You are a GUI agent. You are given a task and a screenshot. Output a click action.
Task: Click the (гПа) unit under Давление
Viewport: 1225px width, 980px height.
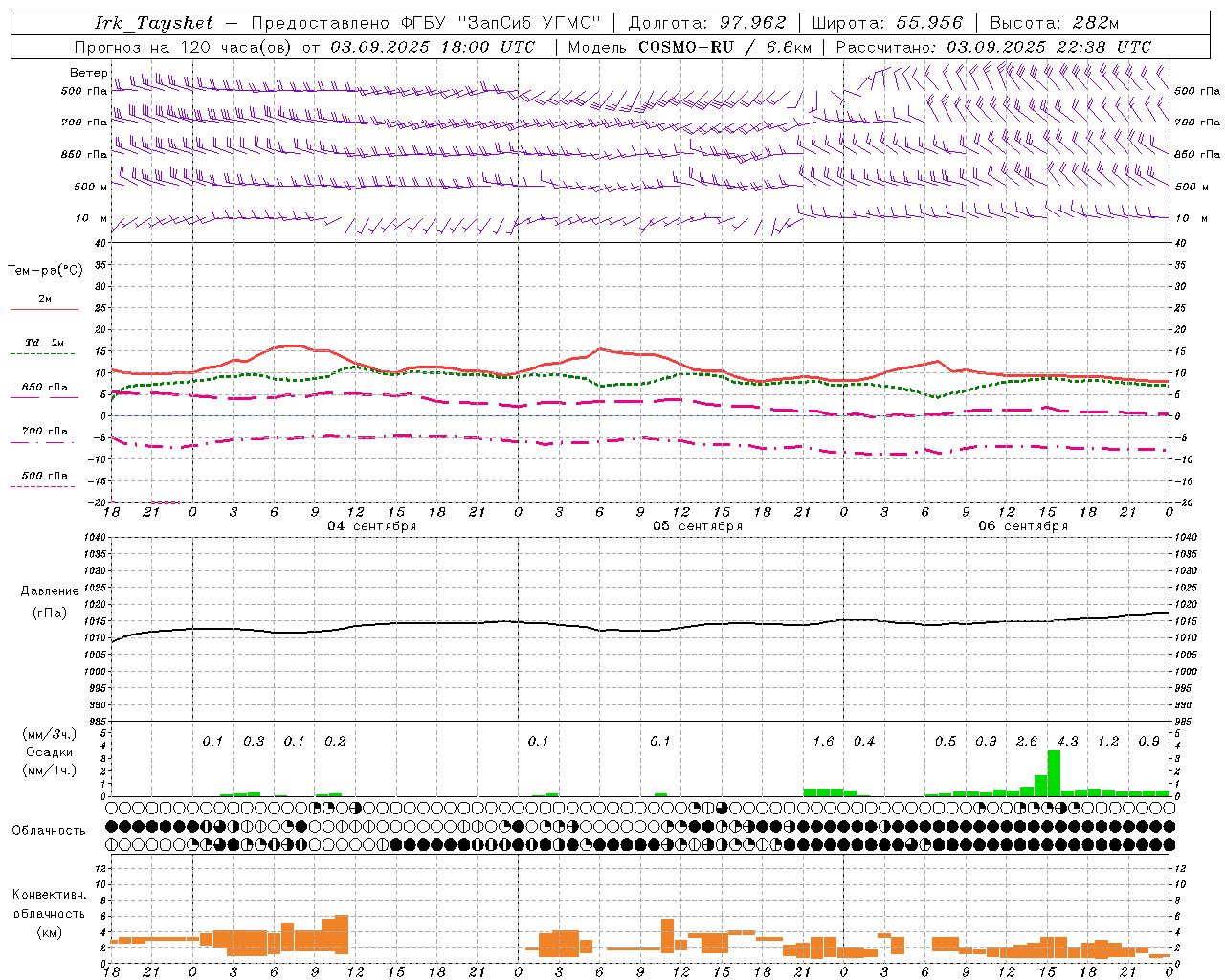pyautogui.click(x=50, y=613)
